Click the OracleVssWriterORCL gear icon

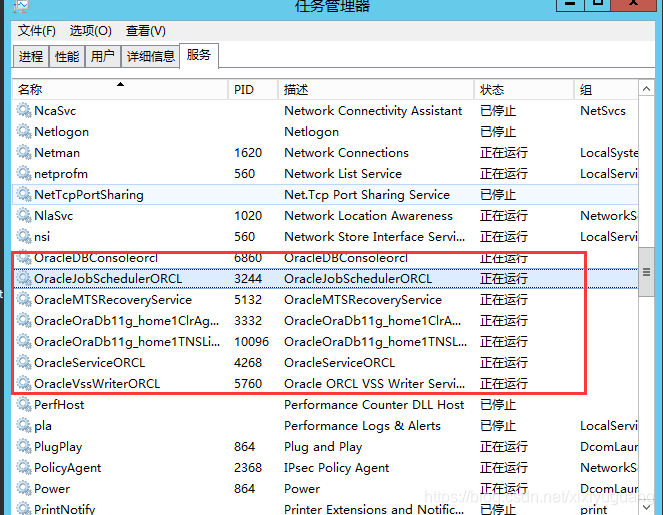point(24,384)
